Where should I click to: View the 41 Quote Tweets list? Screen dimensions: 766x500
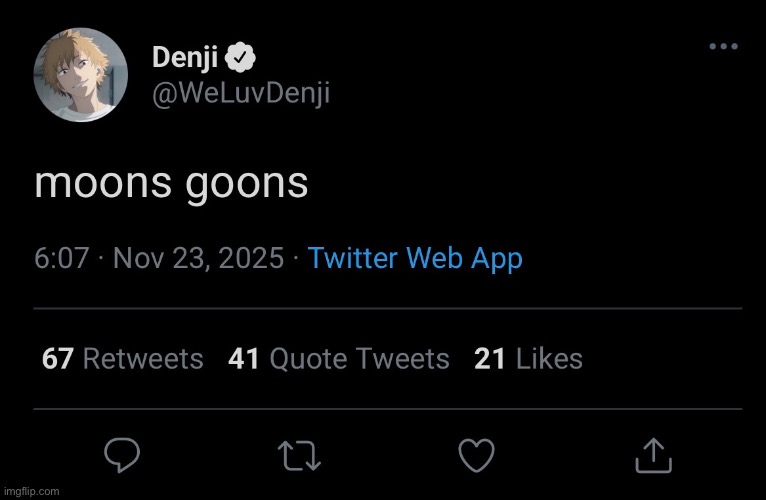[339, 359]
